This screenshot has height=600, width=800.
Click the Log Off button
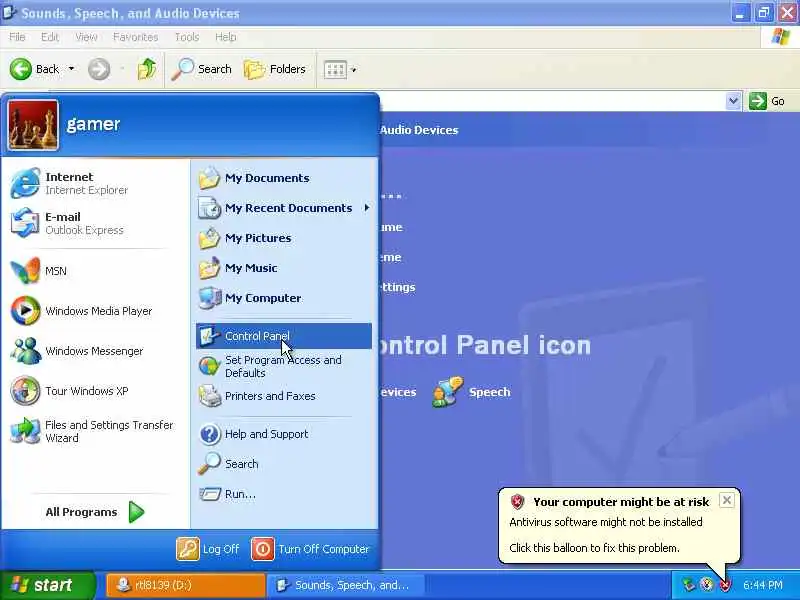coord(208,549)
